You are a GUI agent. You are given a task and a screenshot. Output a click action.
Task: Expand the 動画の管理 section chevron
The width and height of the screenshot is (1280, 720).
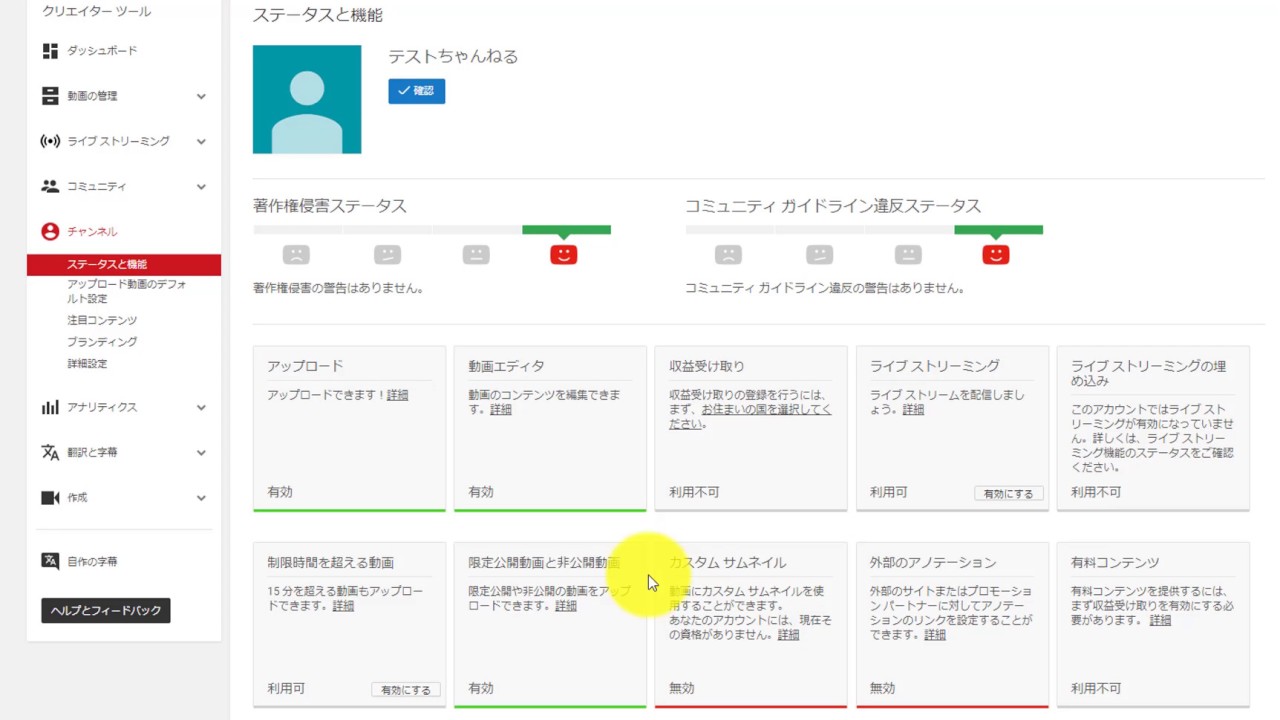(201, 97)
